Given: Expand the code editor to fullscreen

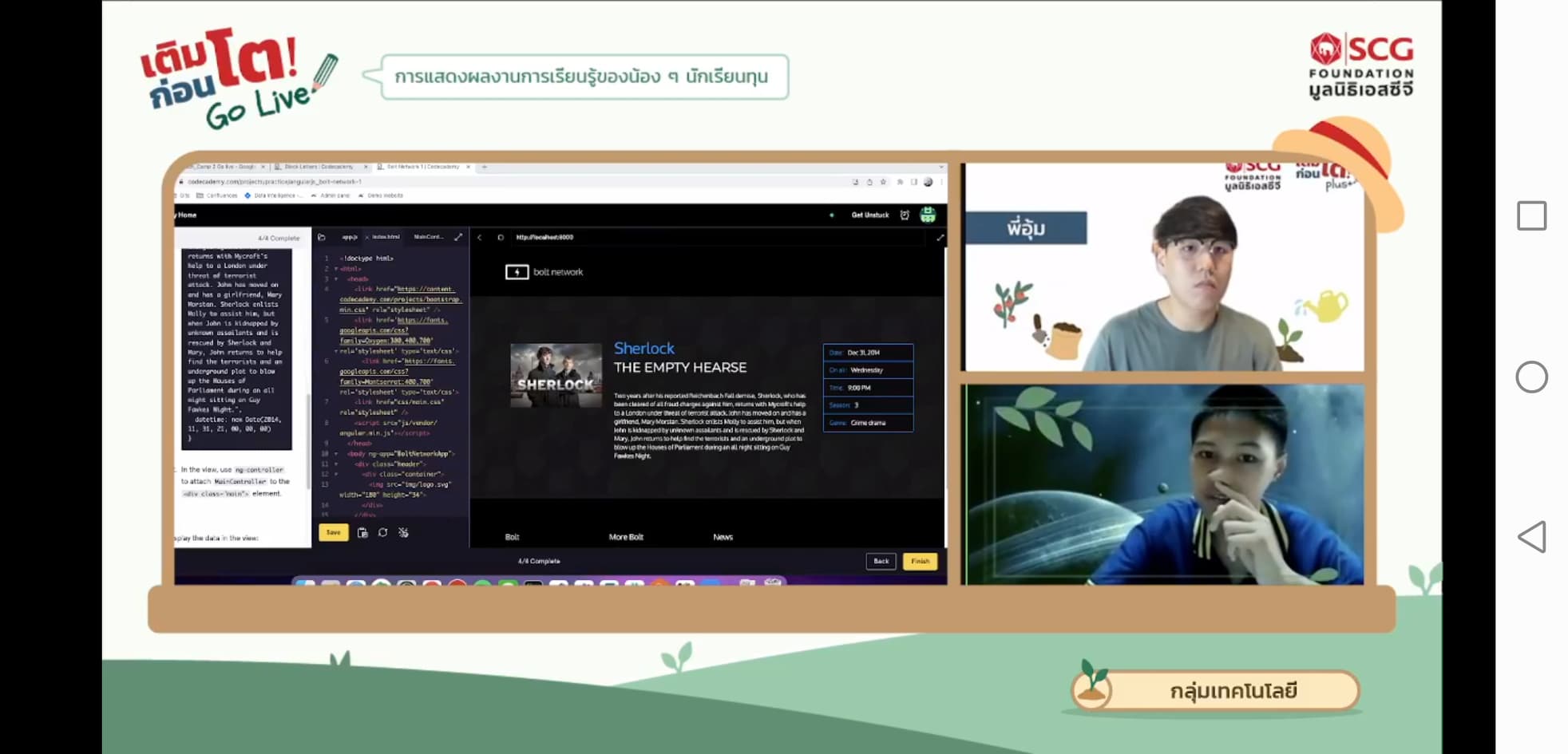Looking at the screenshot, I should pyautogui.click(x=458, y=237).
